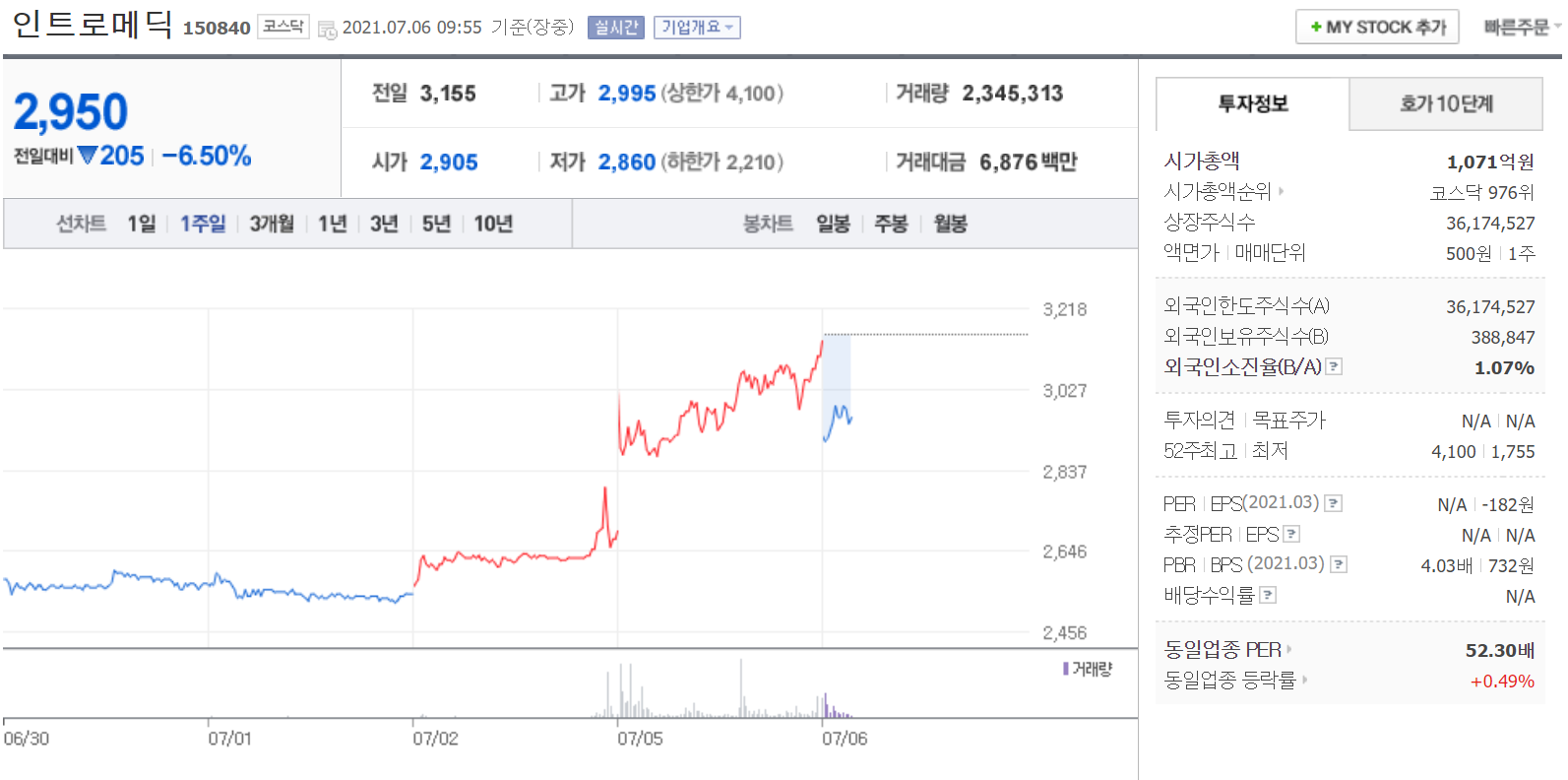
Task: Open help icon next to EPS(2021.03)
Action: pos(1334,503)
